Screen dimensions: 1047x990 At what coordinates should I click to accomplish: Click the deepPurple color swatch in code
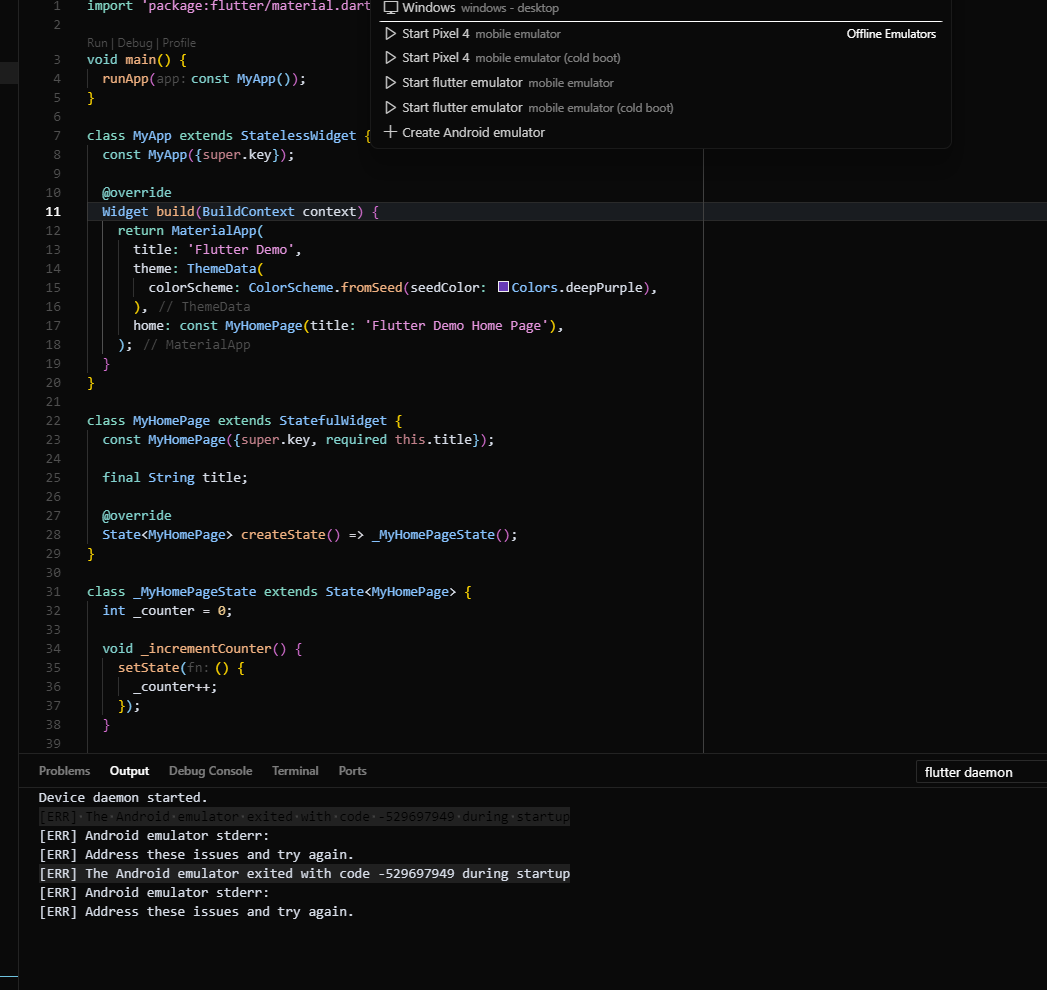pyautogui.click(x=503, y=287)
